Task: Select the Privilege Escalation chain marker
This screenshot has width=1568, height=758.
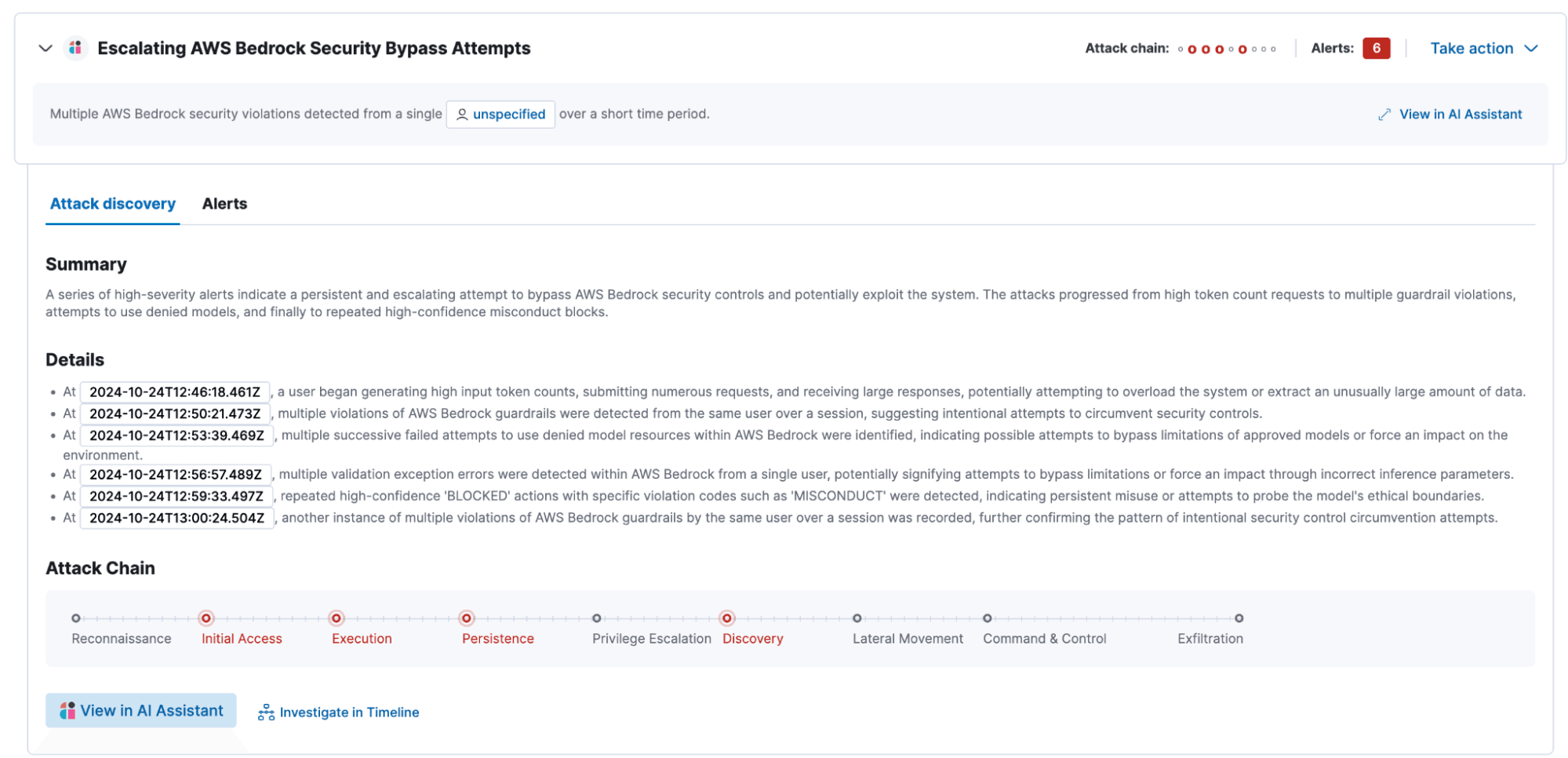Action: pos(597,618)
